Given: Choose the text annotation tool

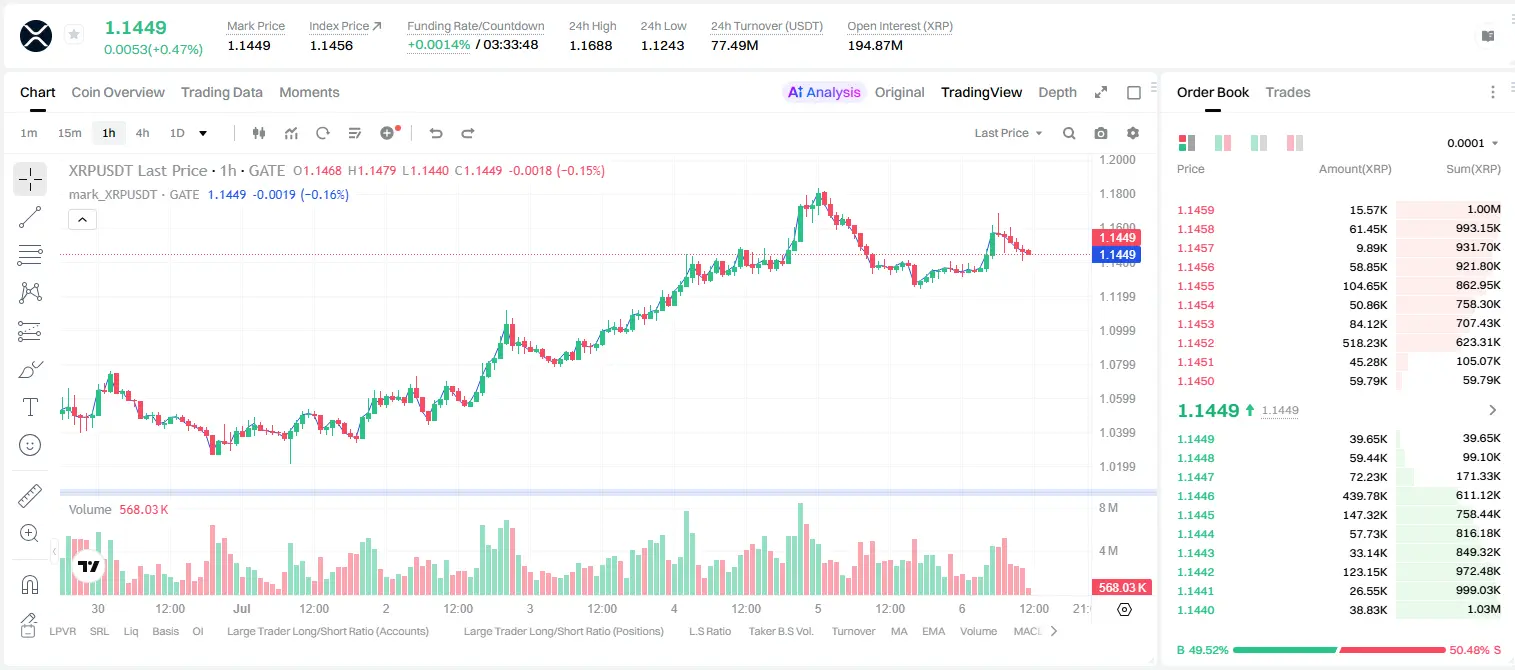Looking at the screenshot, I should click(x=30, y=407).
